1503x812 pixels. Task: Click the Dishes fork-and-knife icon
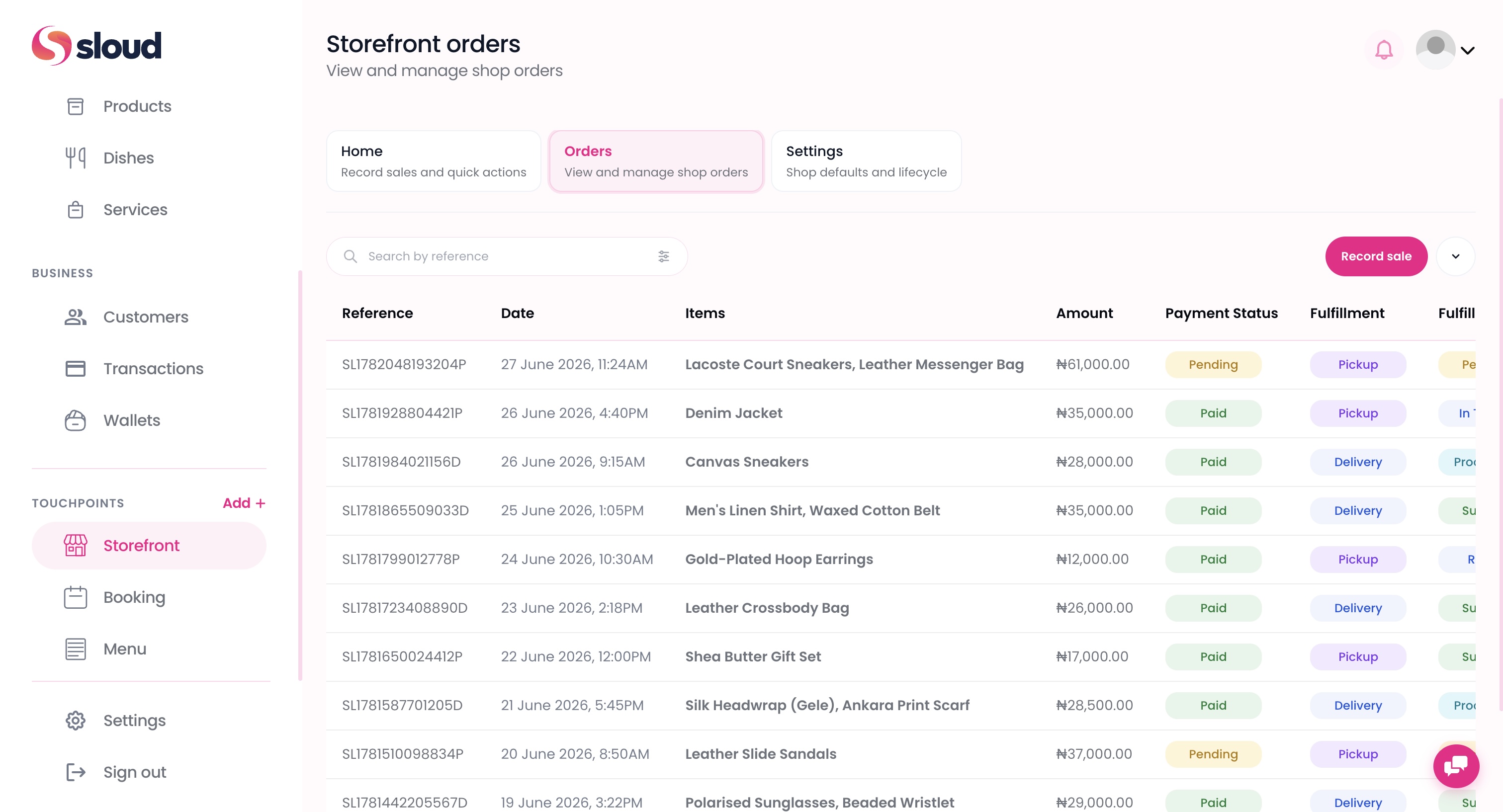pos(75,158)
